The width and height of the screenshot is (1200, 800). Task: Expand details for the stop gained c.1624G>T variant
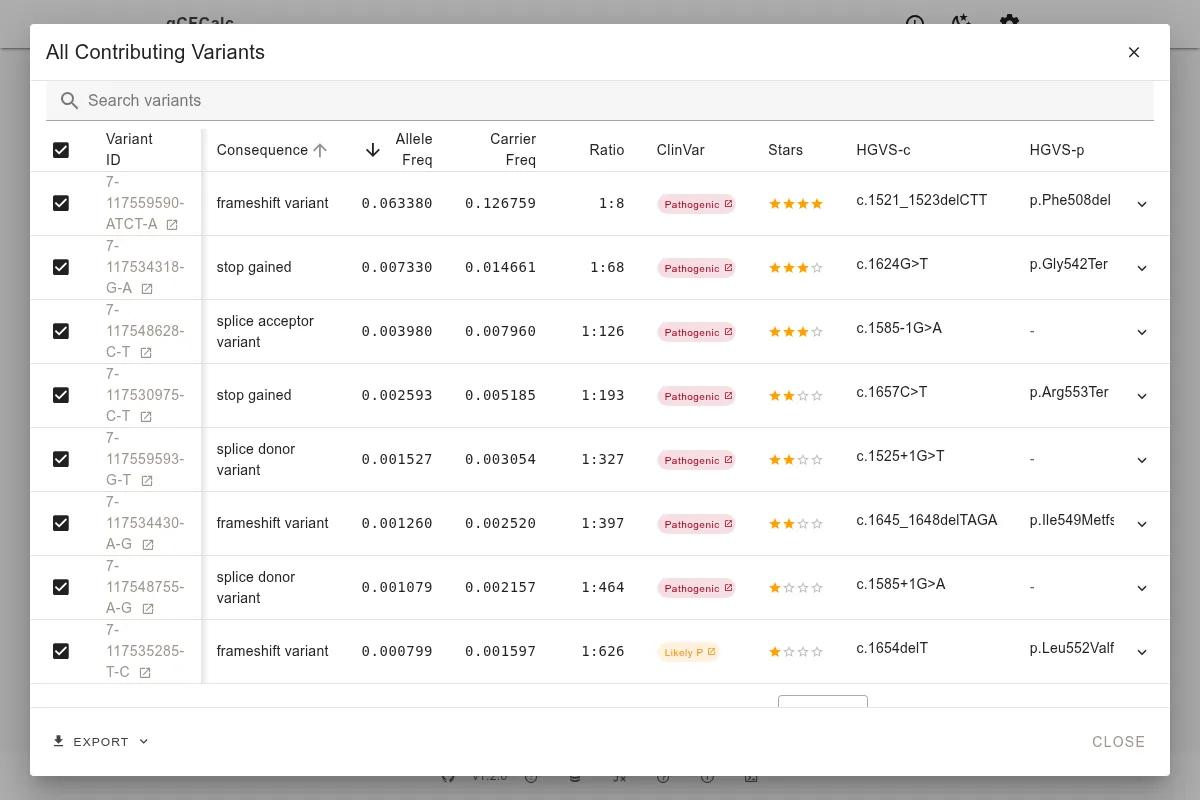coord(1142,268)
